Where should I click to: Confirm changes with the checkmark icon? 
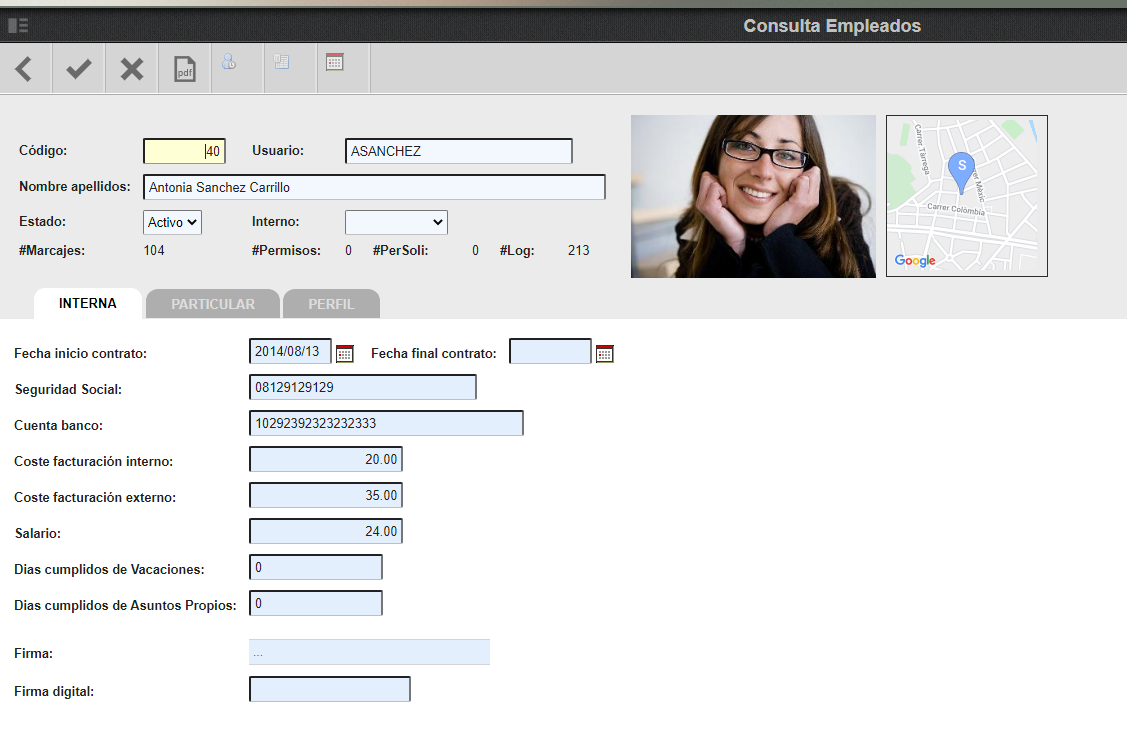pos(78,69)
